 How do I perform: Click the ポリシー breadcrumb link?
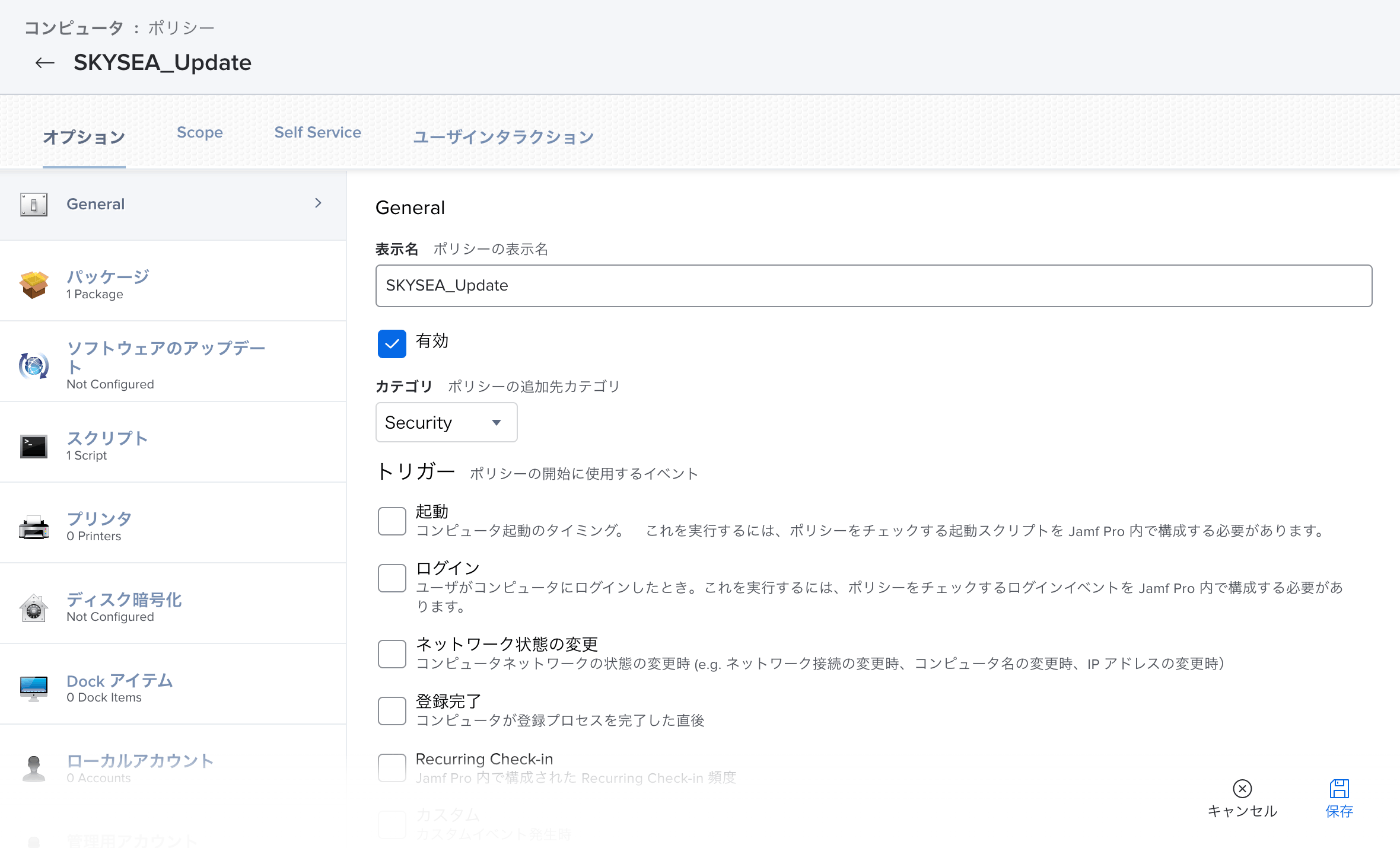[x=181, y=28]
